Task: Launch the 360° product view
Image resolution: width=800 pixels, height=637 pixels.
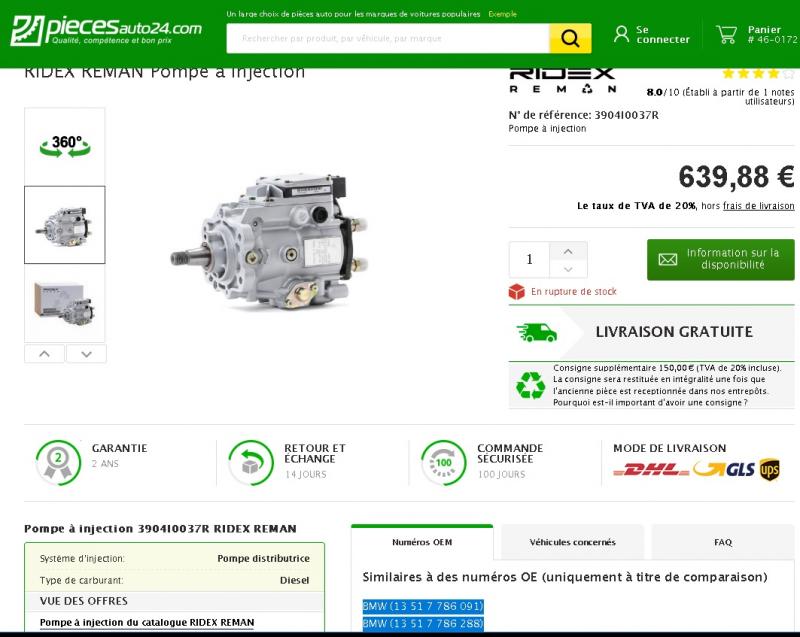Action: (x=65, y=146)
